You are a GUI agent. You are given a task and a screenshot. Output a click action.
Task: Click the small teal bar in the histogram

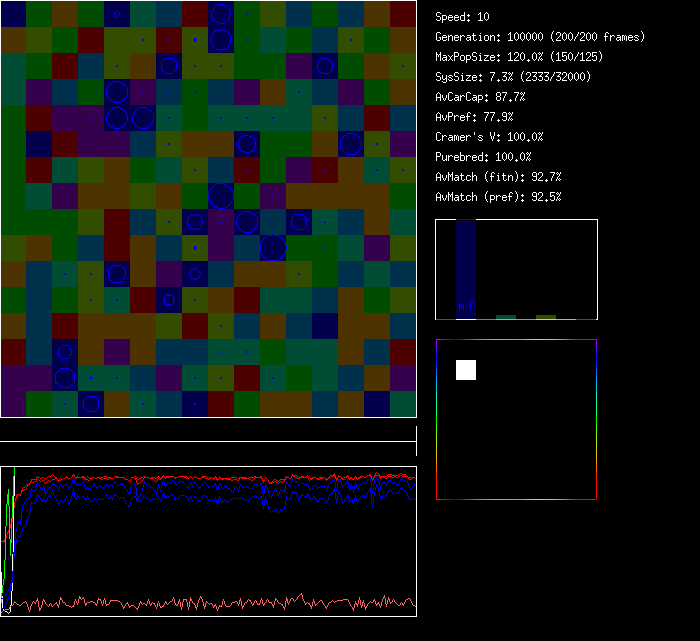point(506,317)
